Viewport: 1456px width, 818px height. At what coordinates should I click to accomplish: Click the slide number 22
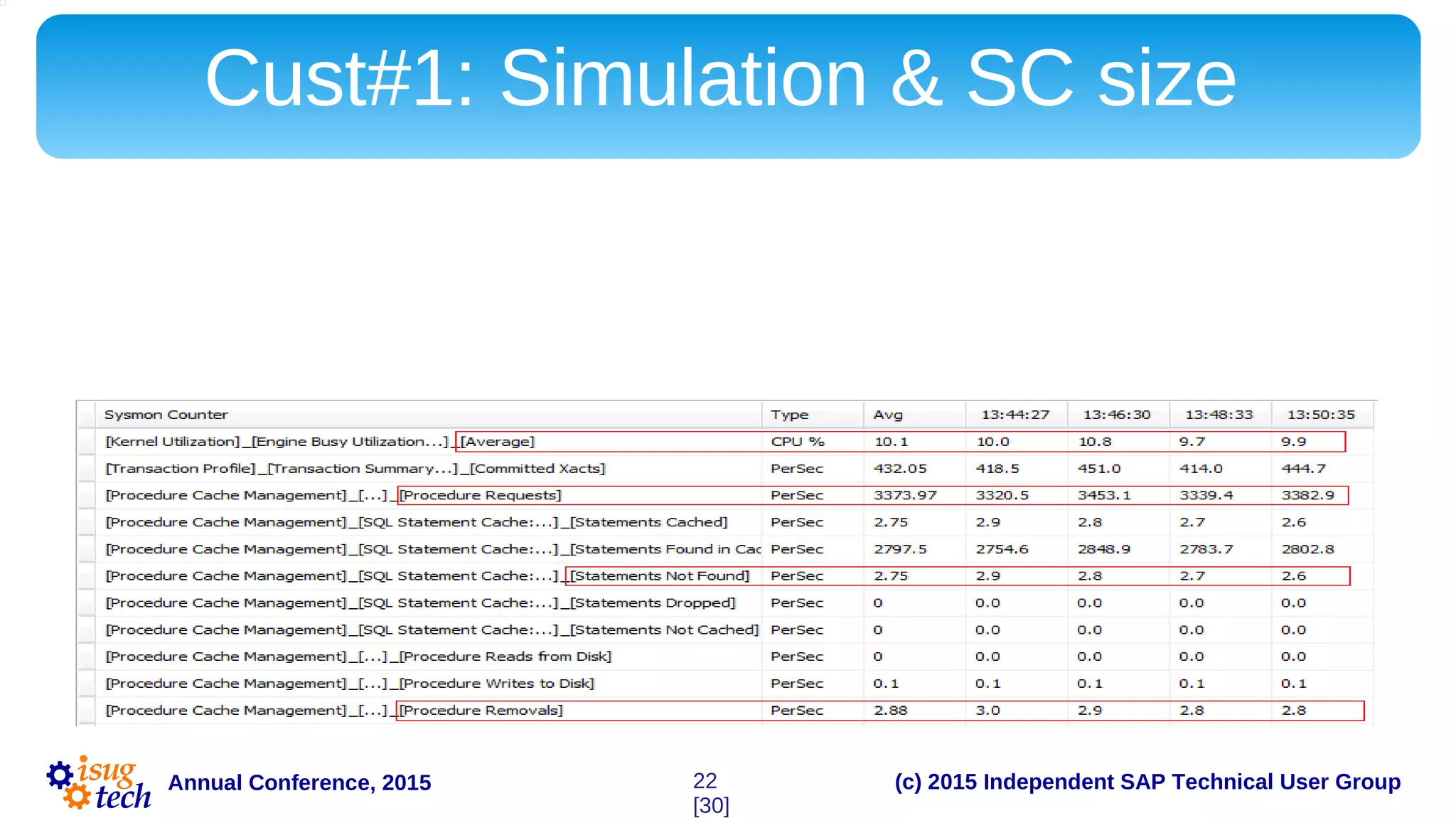pyautogui.click(x=705, y=781)
